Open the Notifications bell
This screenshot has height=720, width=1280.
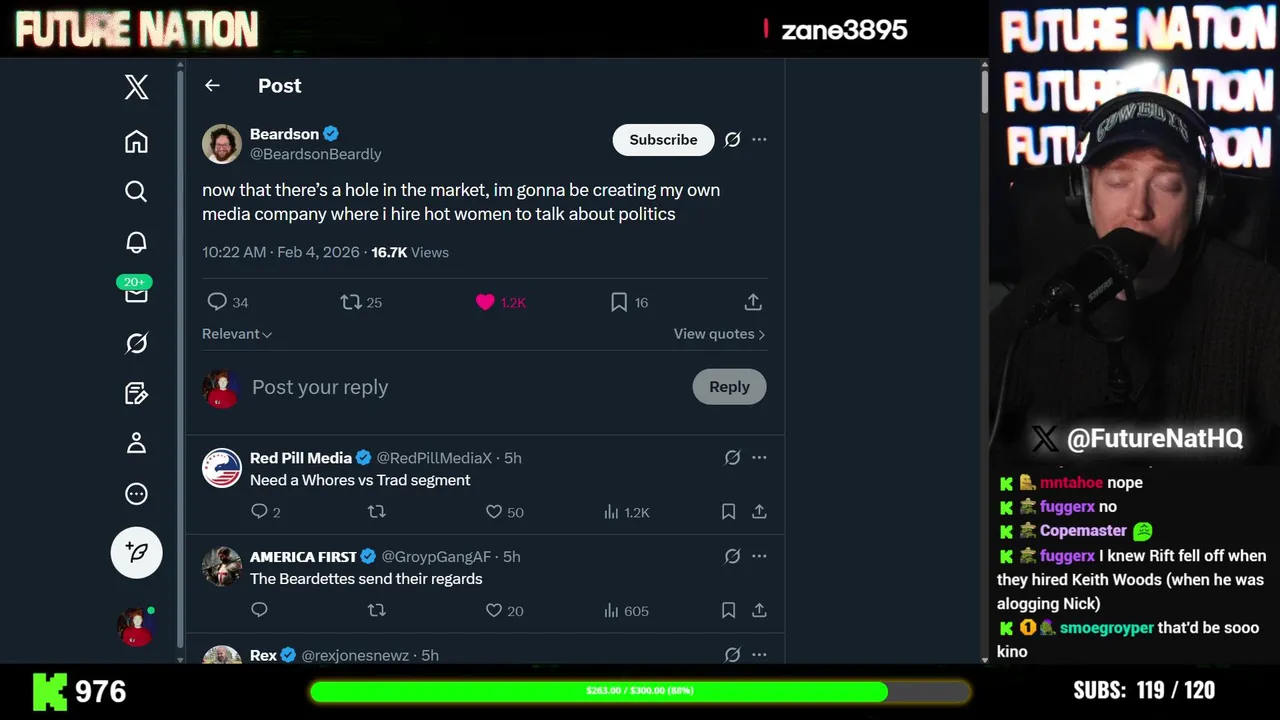click(136, 242)
